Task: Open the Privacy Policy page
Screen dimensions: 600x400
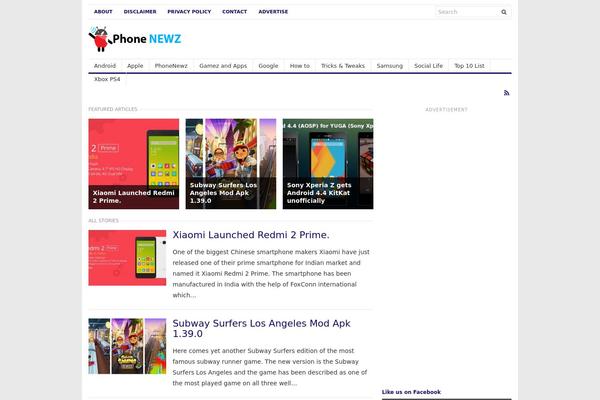Action: tap(189, 12)
